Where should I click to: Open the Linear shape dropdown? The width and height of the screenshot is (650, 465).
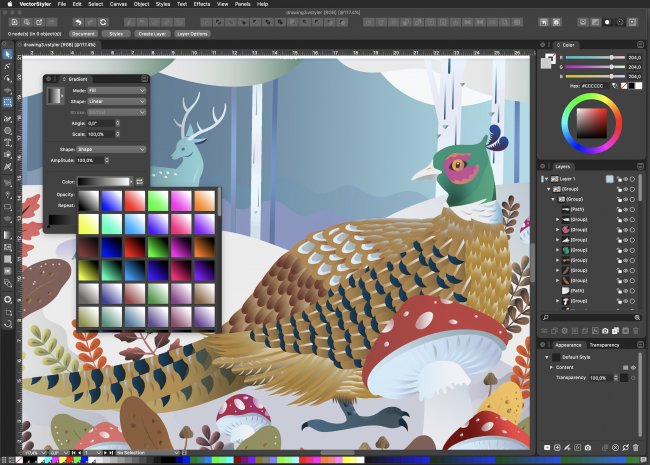[117, 101]
